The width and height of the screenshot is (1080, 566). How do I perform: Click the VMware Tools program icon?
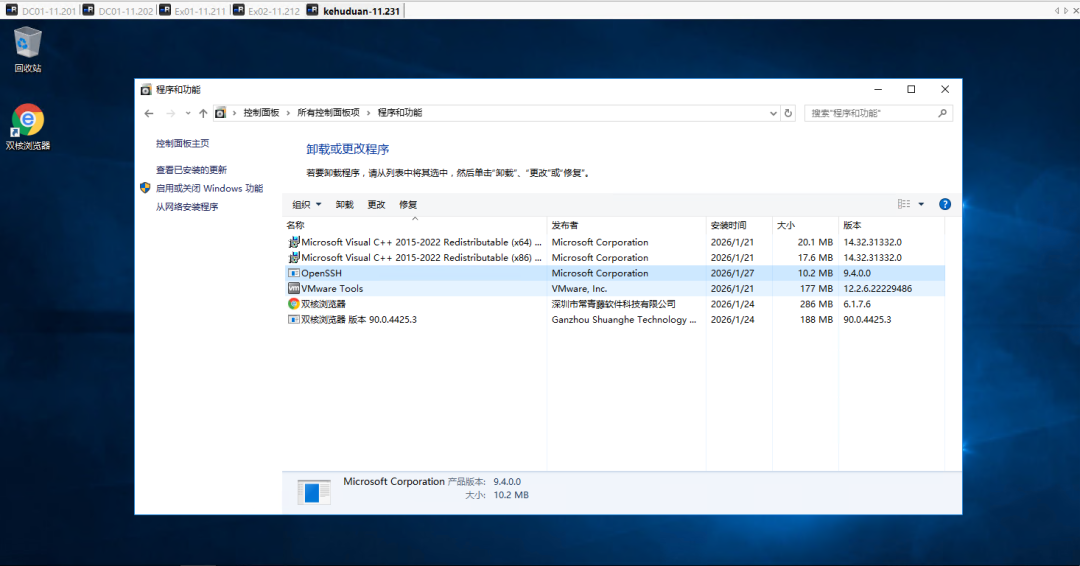click(x=293, y=289)
